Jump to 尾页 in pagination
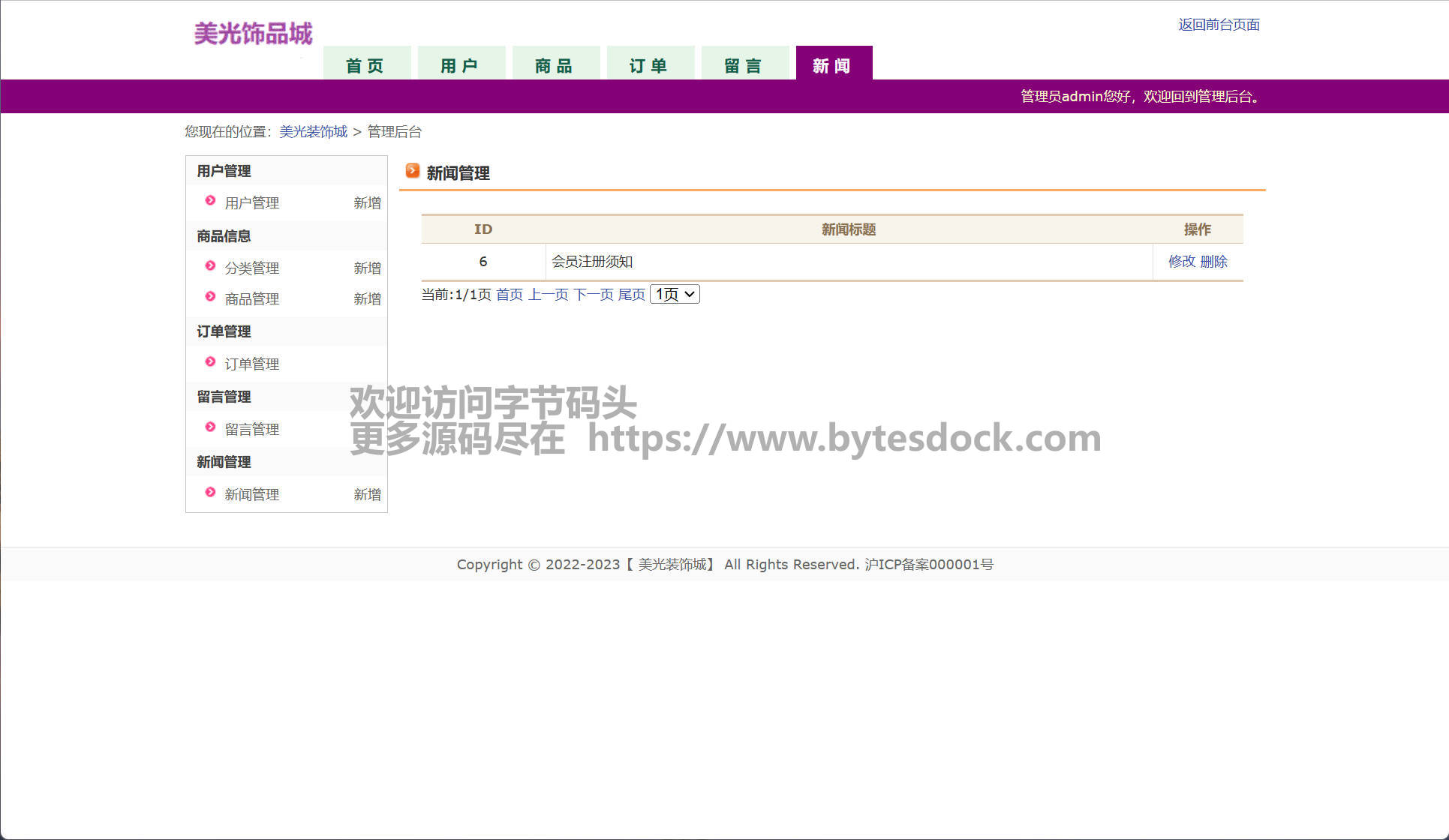 point(631,294)
